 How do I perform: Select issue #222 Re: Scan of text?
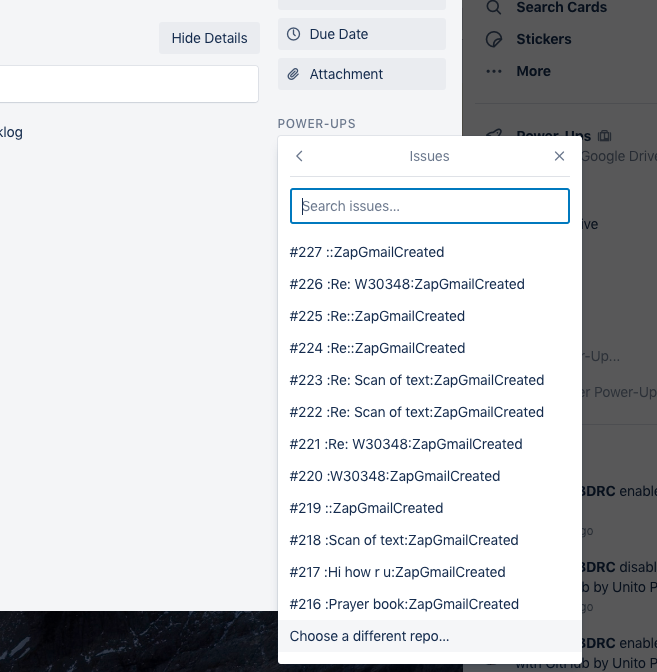tap(430, 412)
